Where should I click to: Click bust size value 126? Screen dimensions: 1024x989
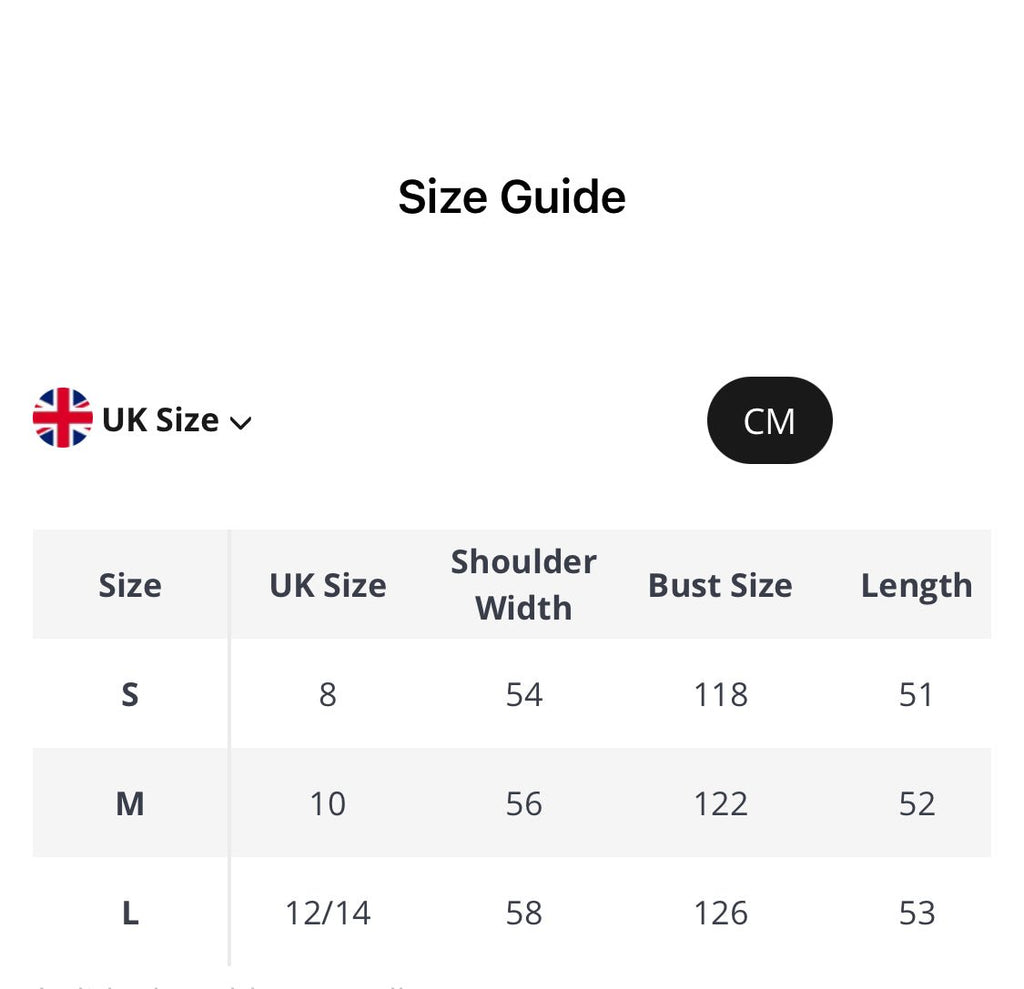click(x=720, y=912)
